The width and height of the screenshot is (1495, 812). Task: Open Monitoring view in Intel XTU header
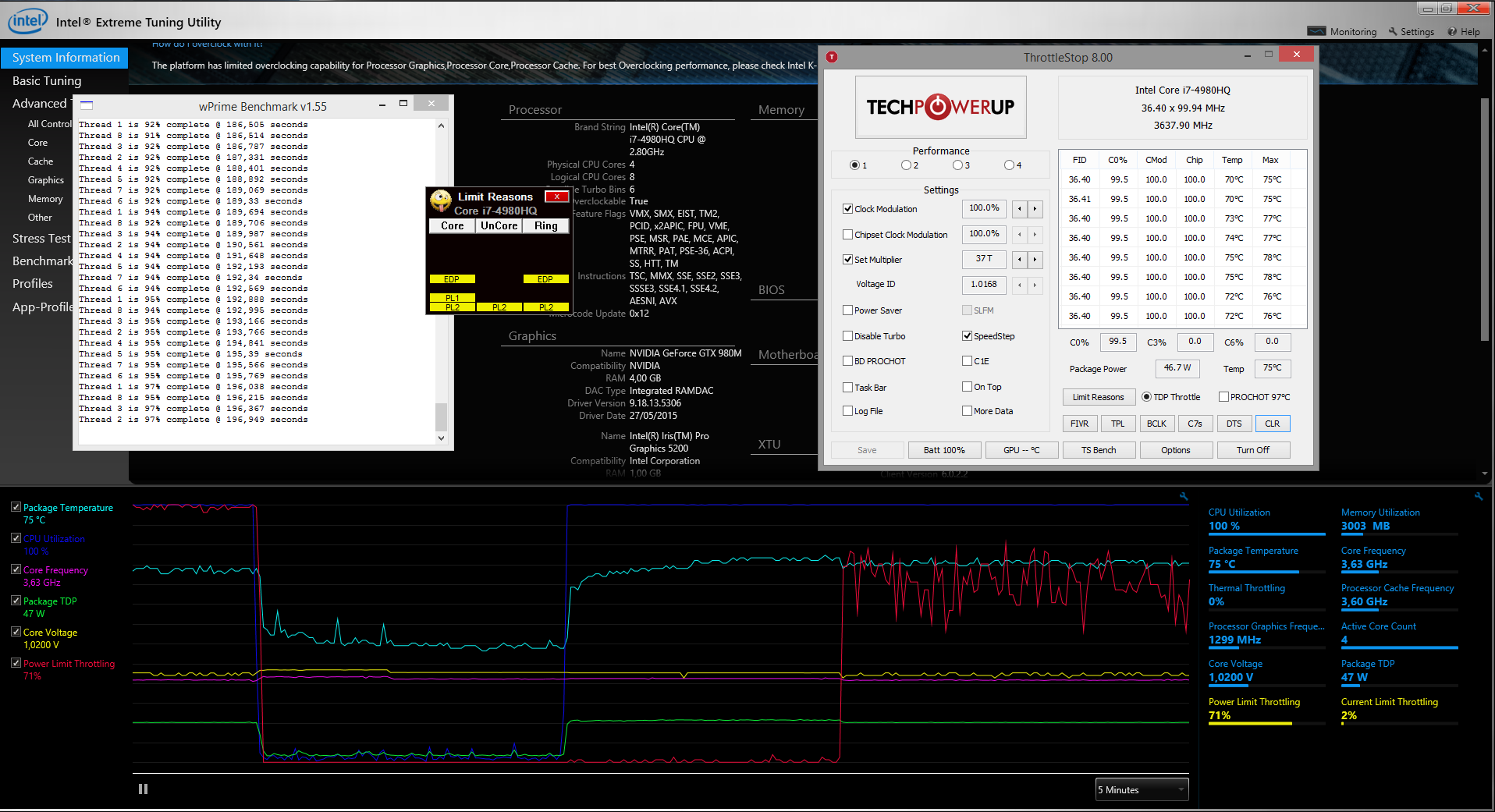(x=1342, y=31)
